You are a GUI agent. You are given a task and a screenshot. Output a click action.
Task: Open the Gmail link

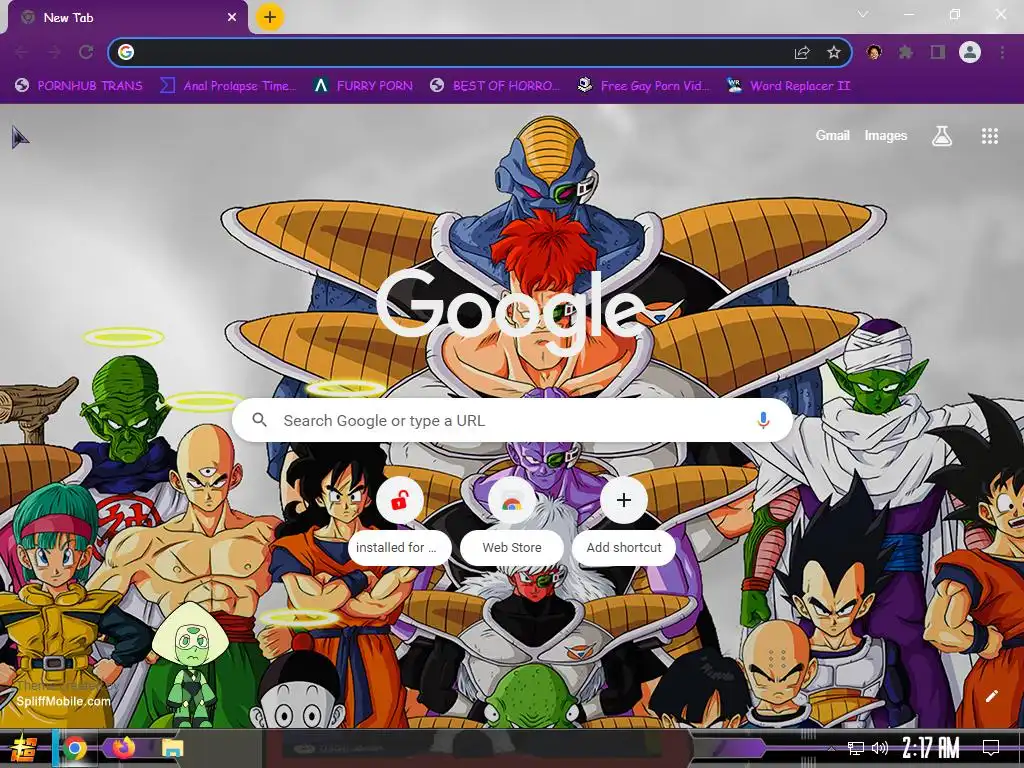coord(833,135)
